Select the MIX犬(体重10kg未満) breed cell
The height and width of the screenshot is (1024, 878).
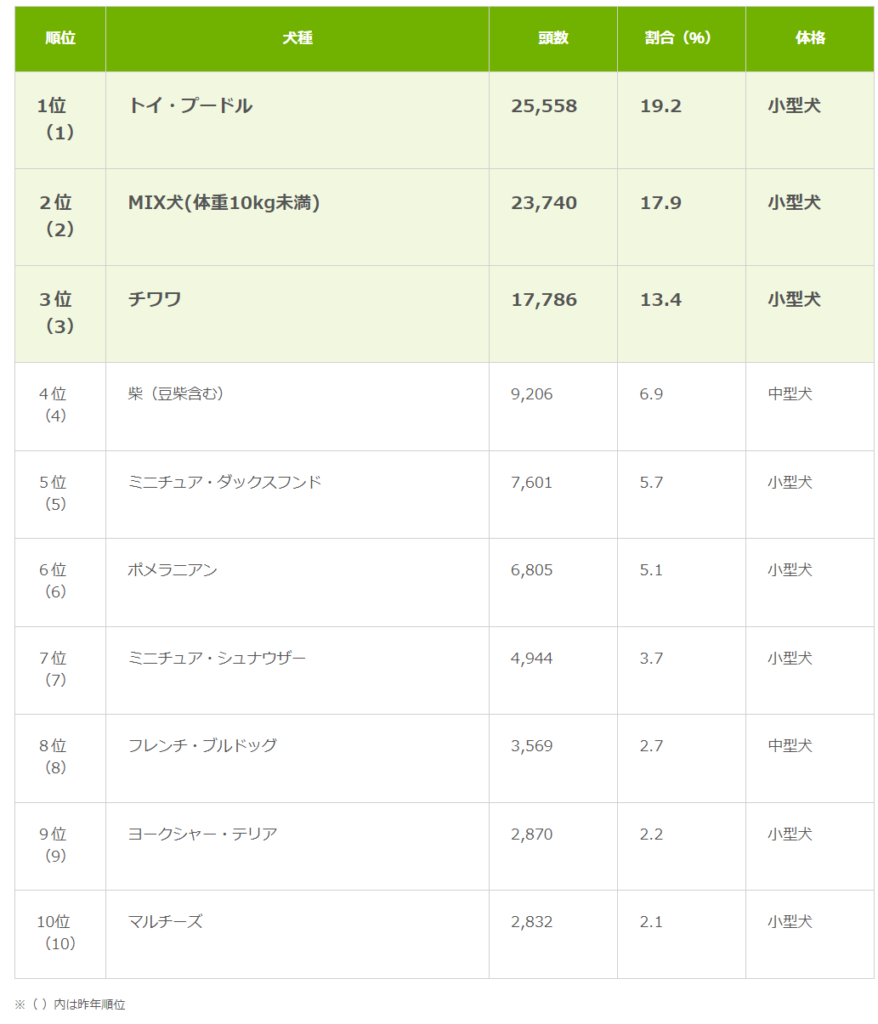(223, 203)
